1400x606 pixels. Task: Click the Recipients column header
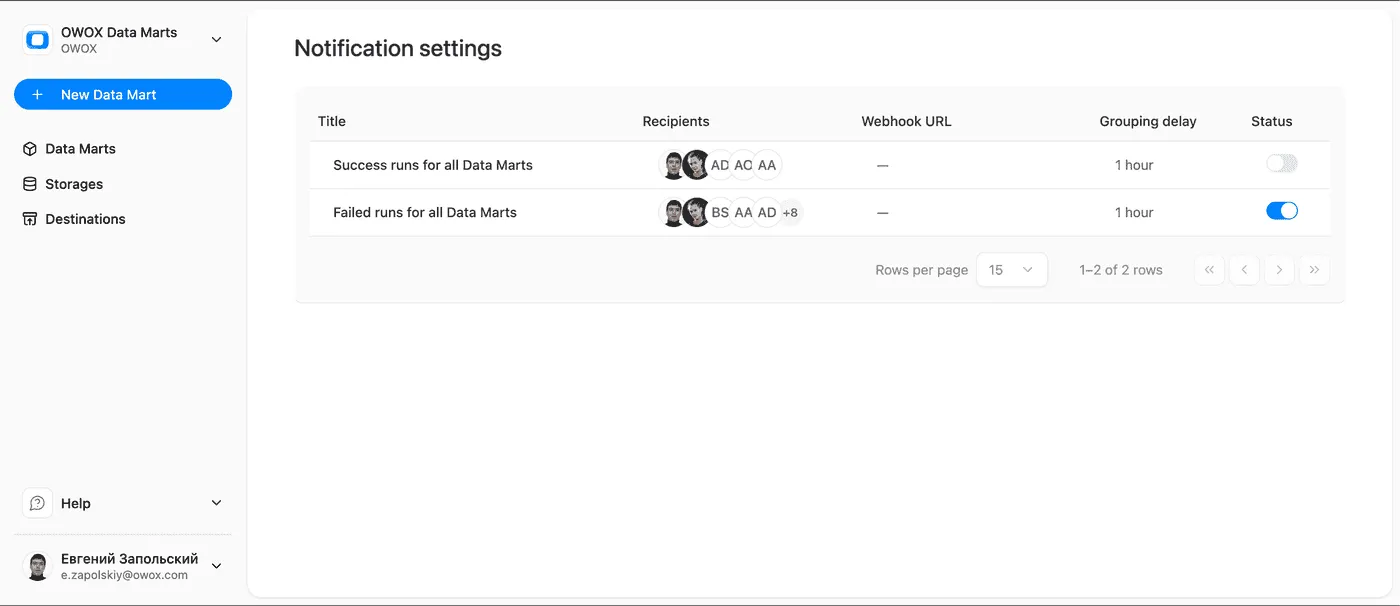676,121
